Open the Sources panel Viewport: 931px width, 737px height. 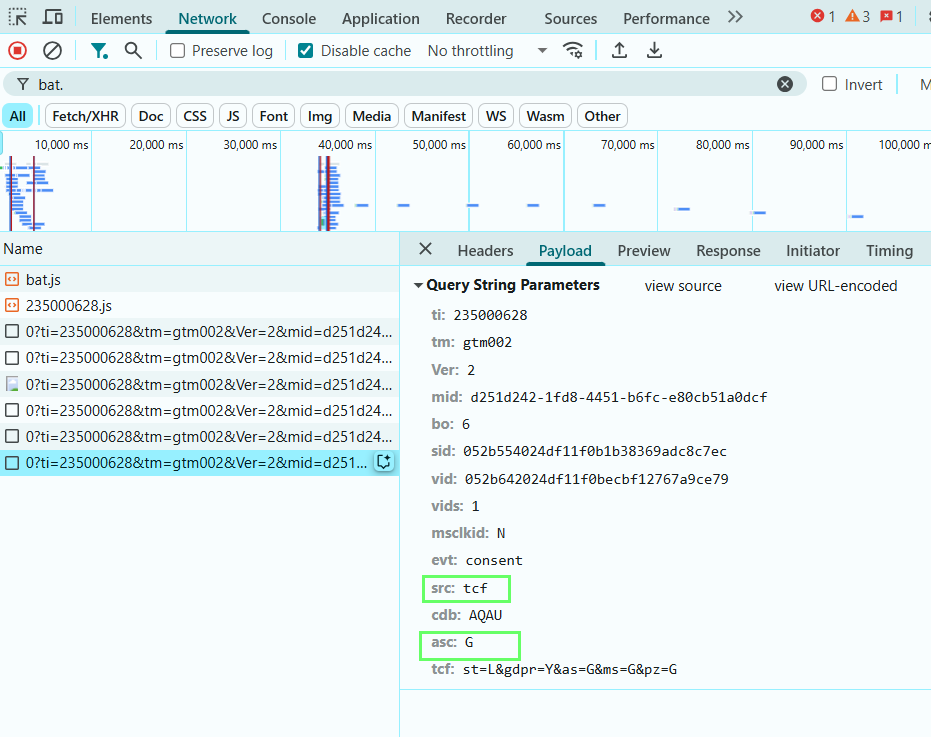pyautogui.click(x=571, y=18)
